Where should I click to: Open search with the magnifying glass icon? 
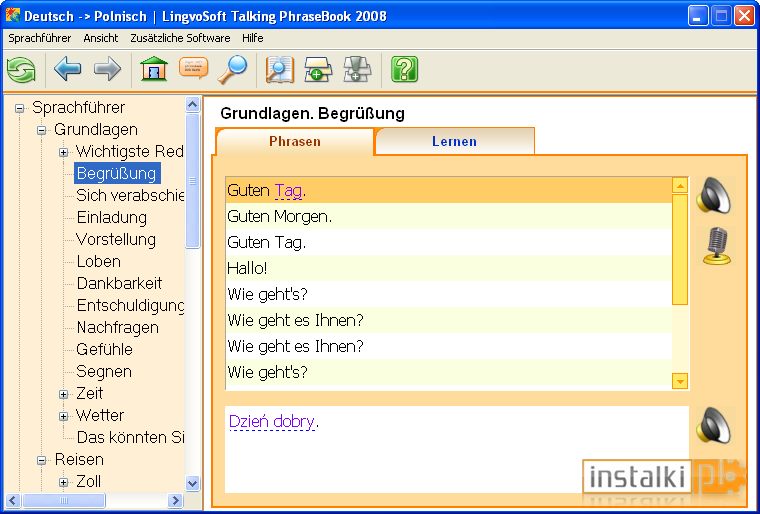click(x=232, y=70)
